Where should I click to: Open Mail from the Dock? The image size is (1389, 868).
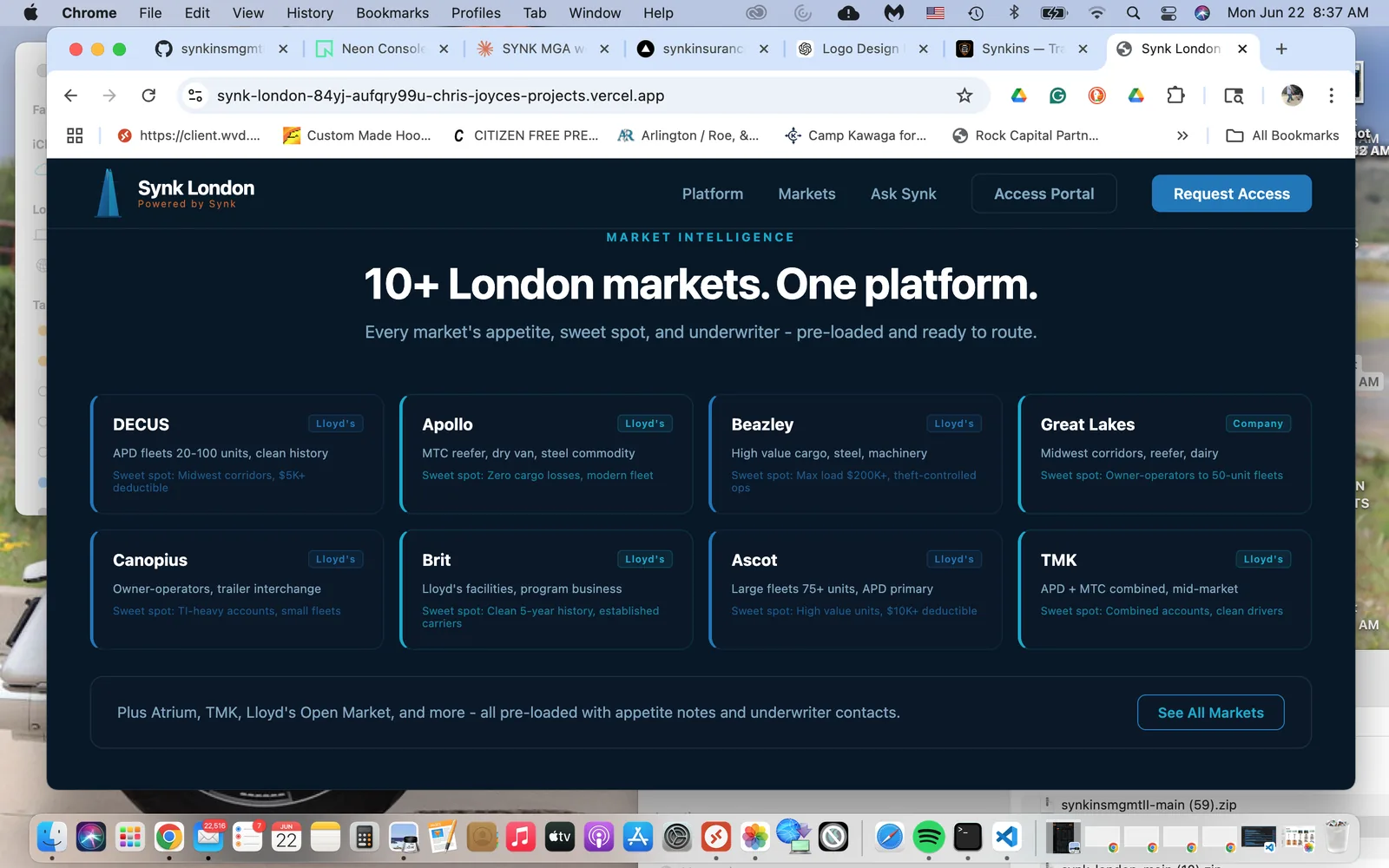click(x=208, y=837)
